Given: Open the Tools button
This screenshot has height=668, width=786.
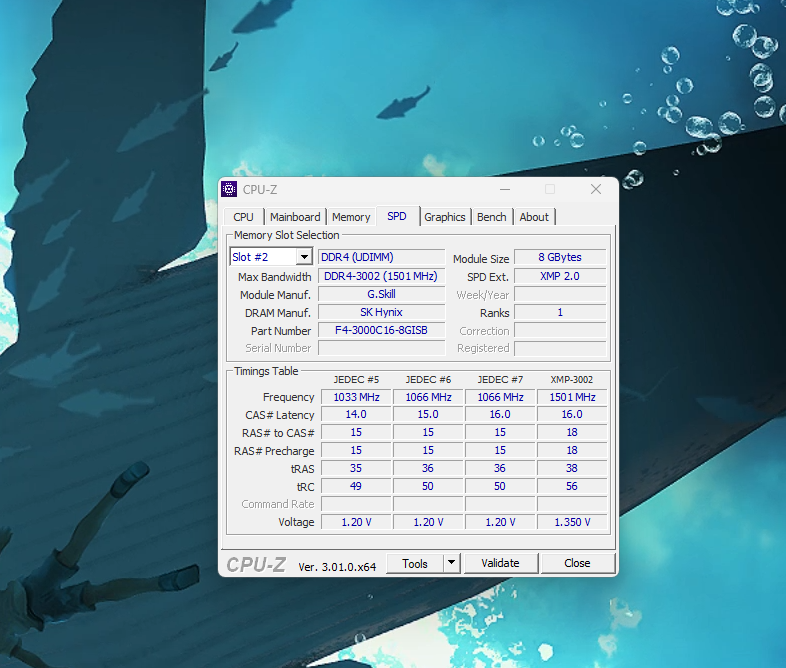Looking at the screenshot, I should tap(415, 564).
